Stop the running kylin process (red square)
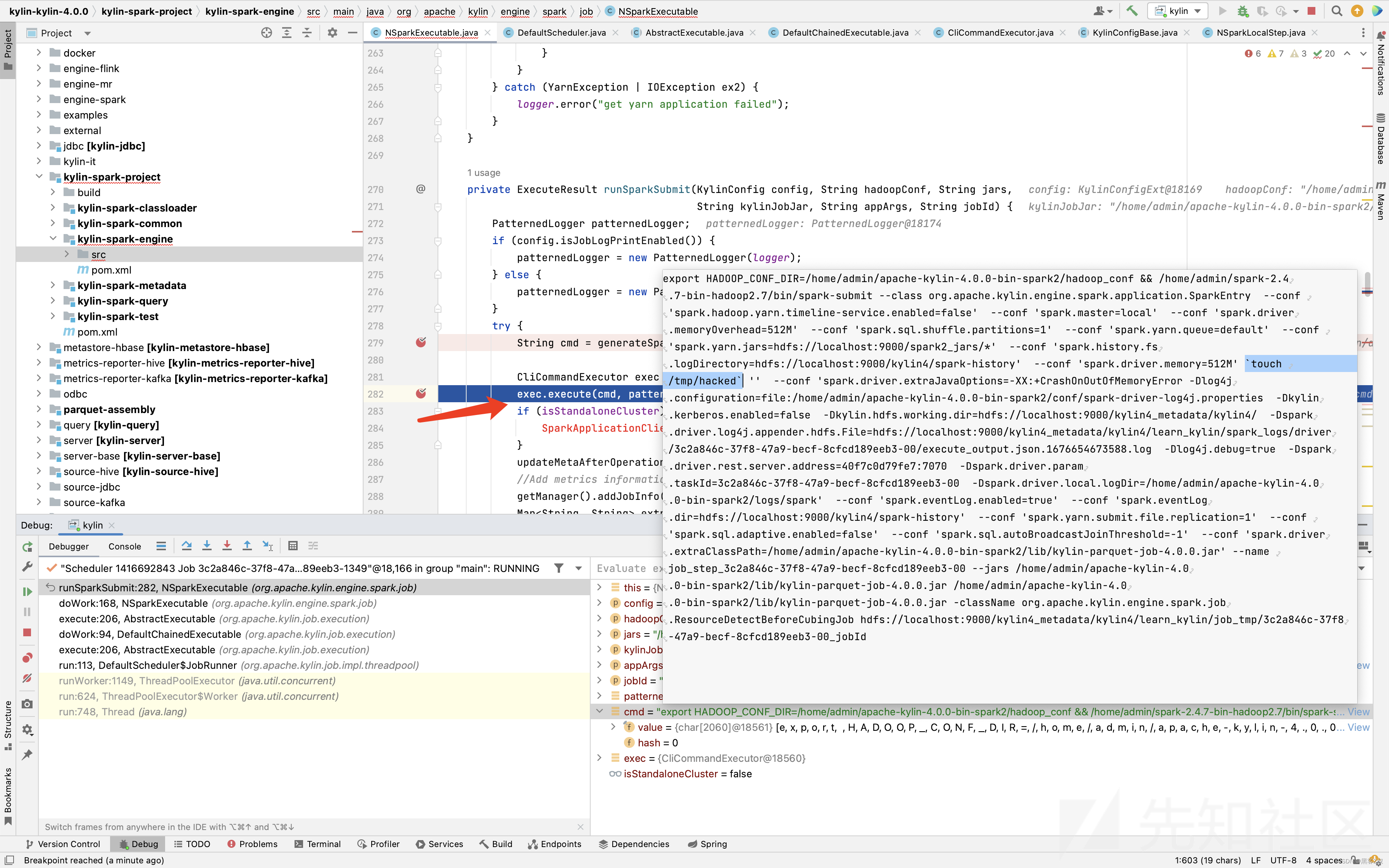Viewport: 1389px width, 868px height. [1311, 11]
